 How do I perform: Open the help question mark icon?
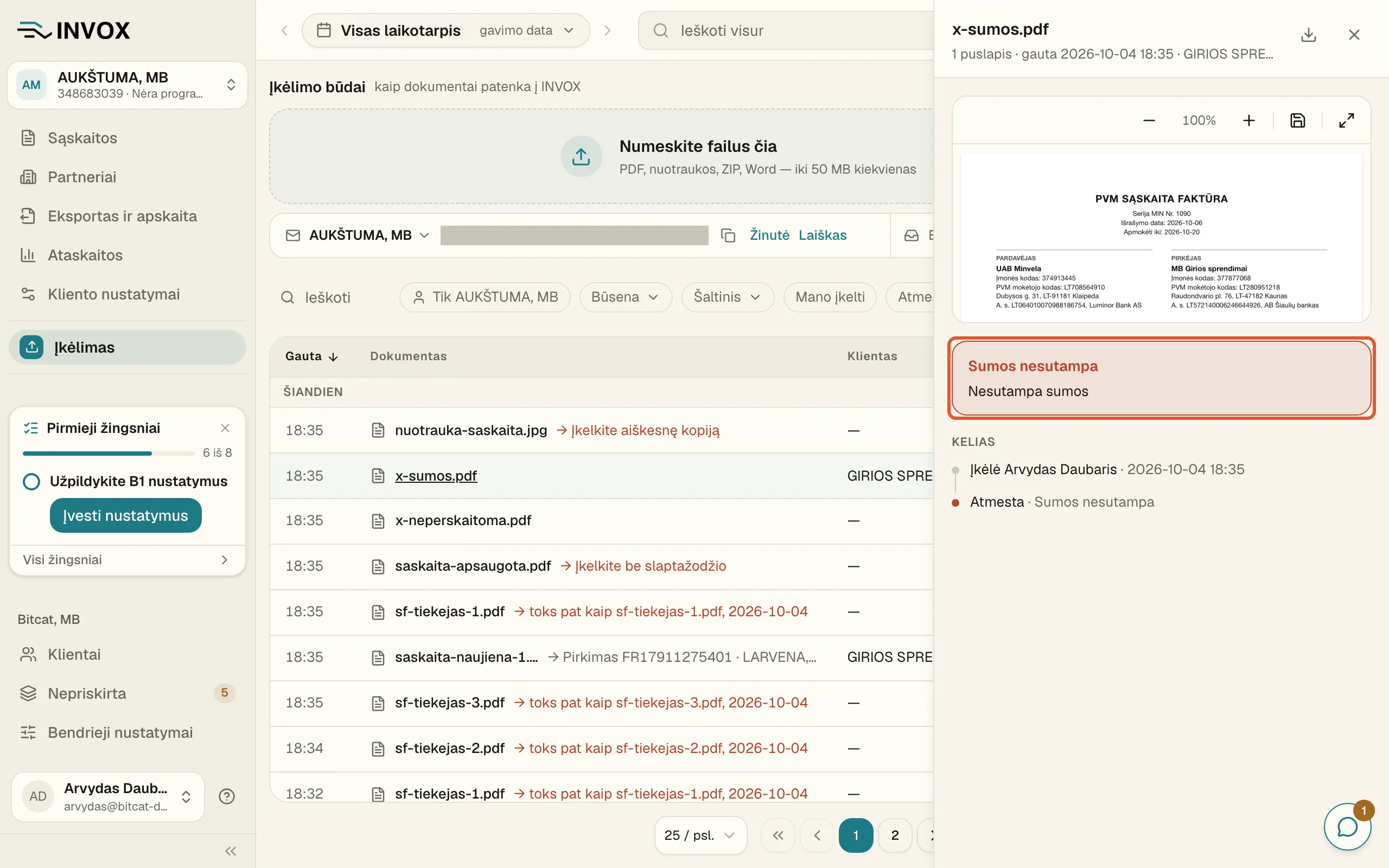coord(227,796)
